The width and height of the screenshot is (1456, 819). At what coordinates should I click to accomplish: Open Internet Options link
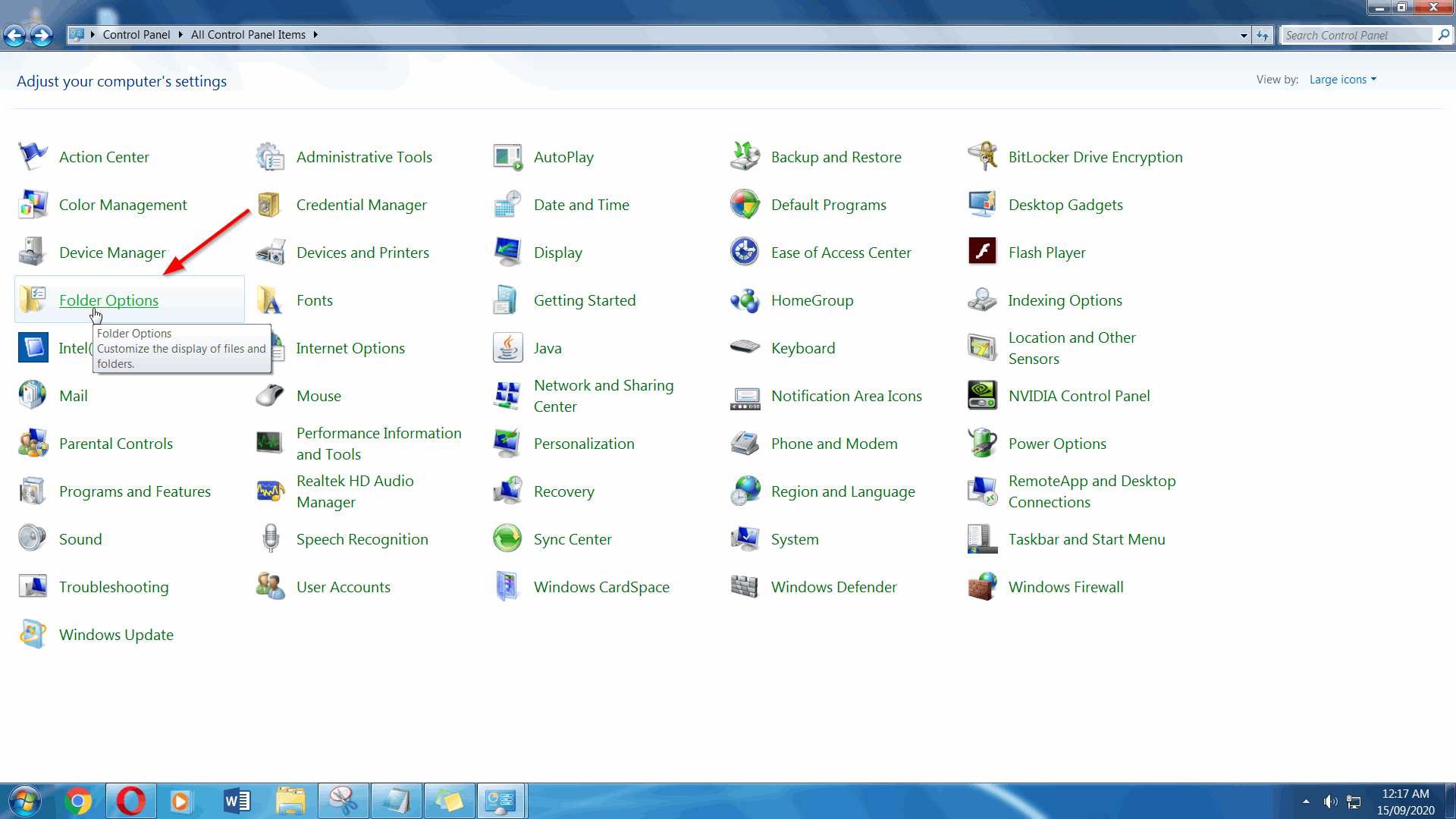(350, 348)
